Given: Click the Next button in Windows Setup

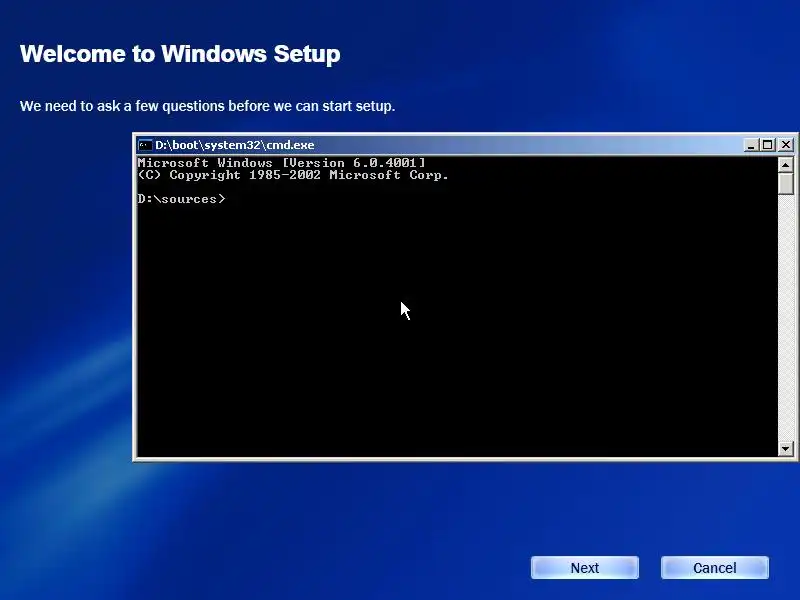Looking at the screenshot, I should pyautogui.click(x=585, y=568).
